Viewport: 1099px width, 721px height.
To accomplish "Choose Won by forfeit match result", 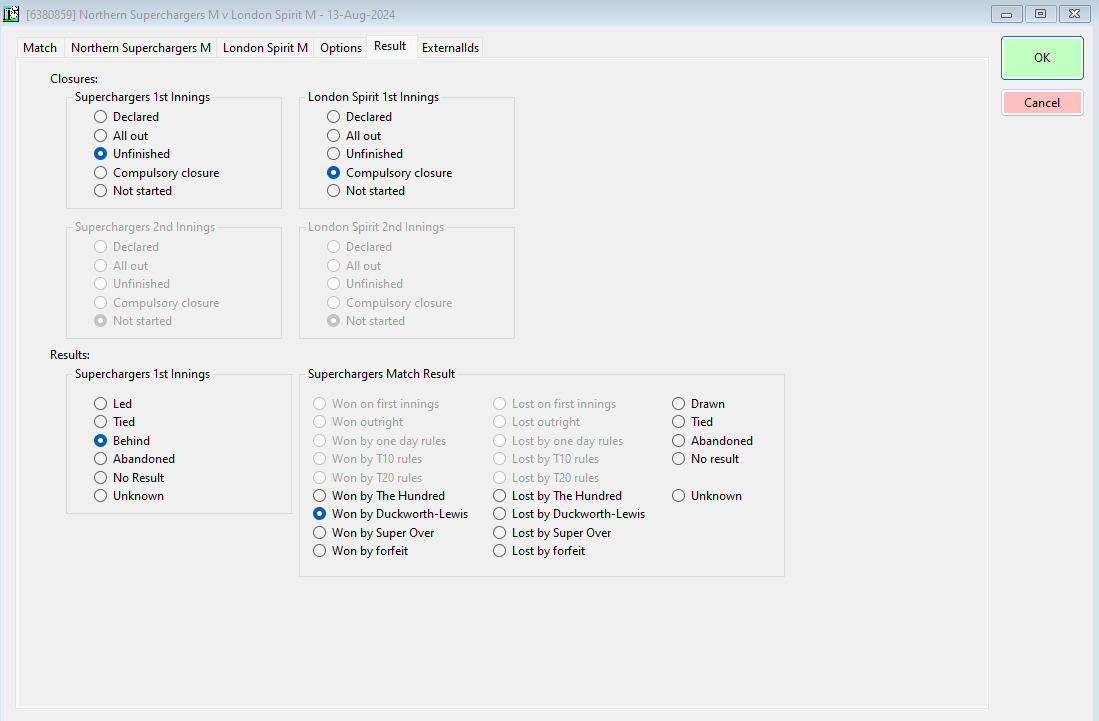I will 360,551.
